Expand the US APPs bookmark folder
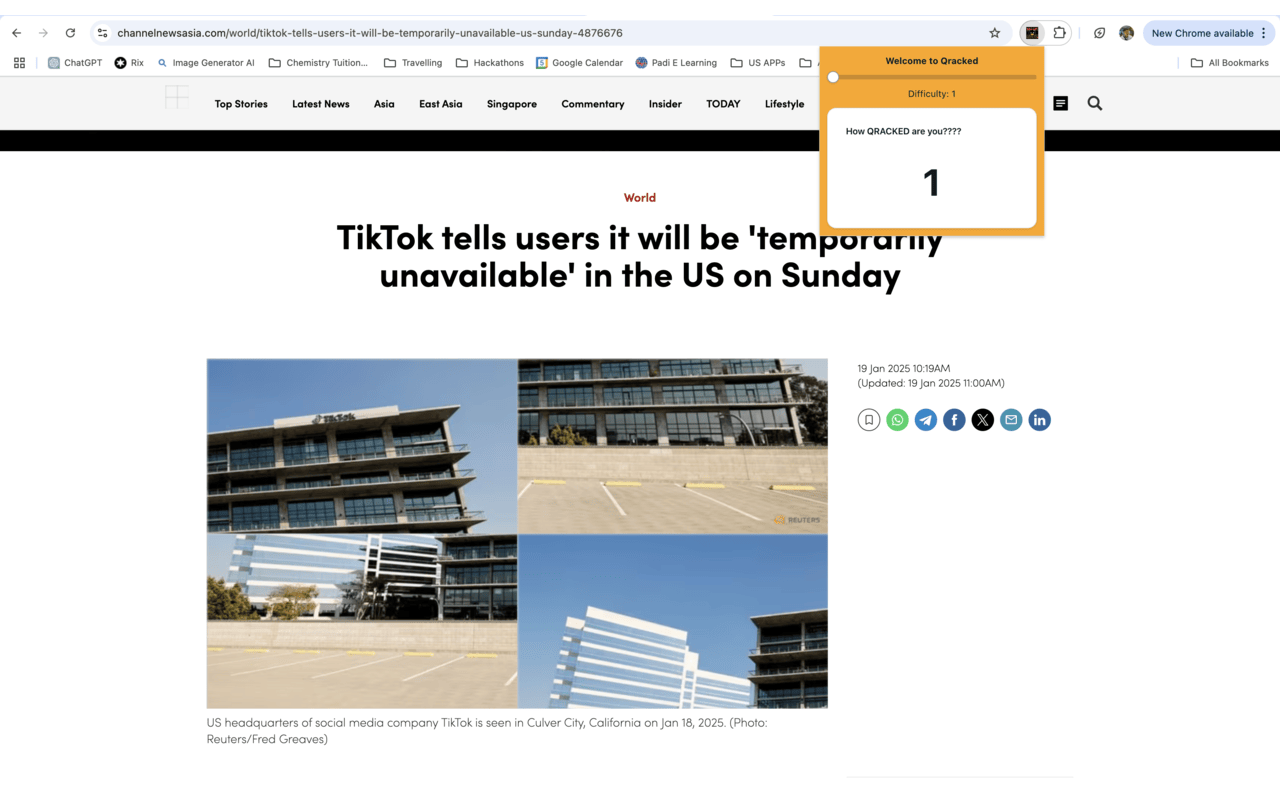Viewport: 1280px width, 800px height. point(758,62)
